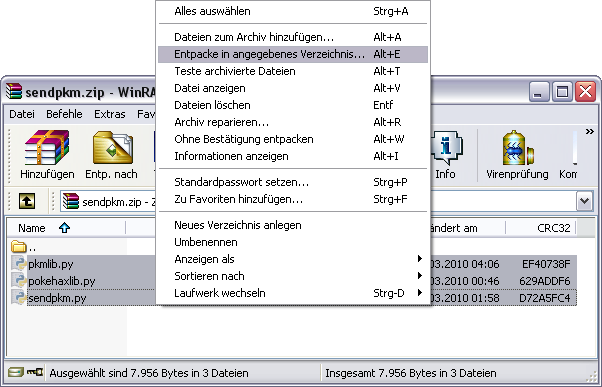Click the WinRAR title bar app icon
The height and width of the screenshot is (387, 602).
[x=14, y=91]
